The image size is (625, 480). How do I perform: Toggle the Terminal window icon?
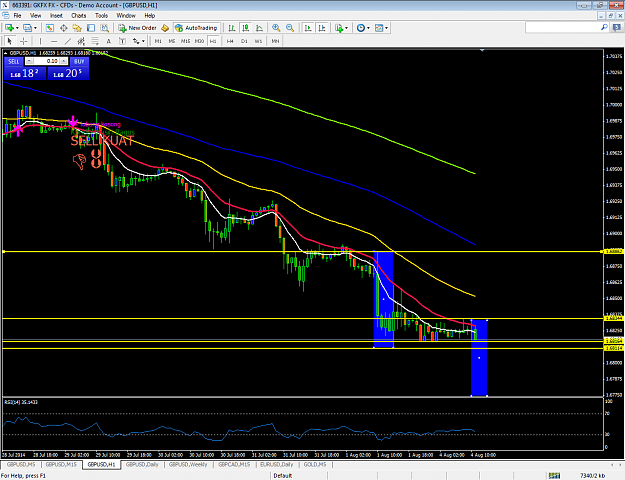[x=91, y=28]
